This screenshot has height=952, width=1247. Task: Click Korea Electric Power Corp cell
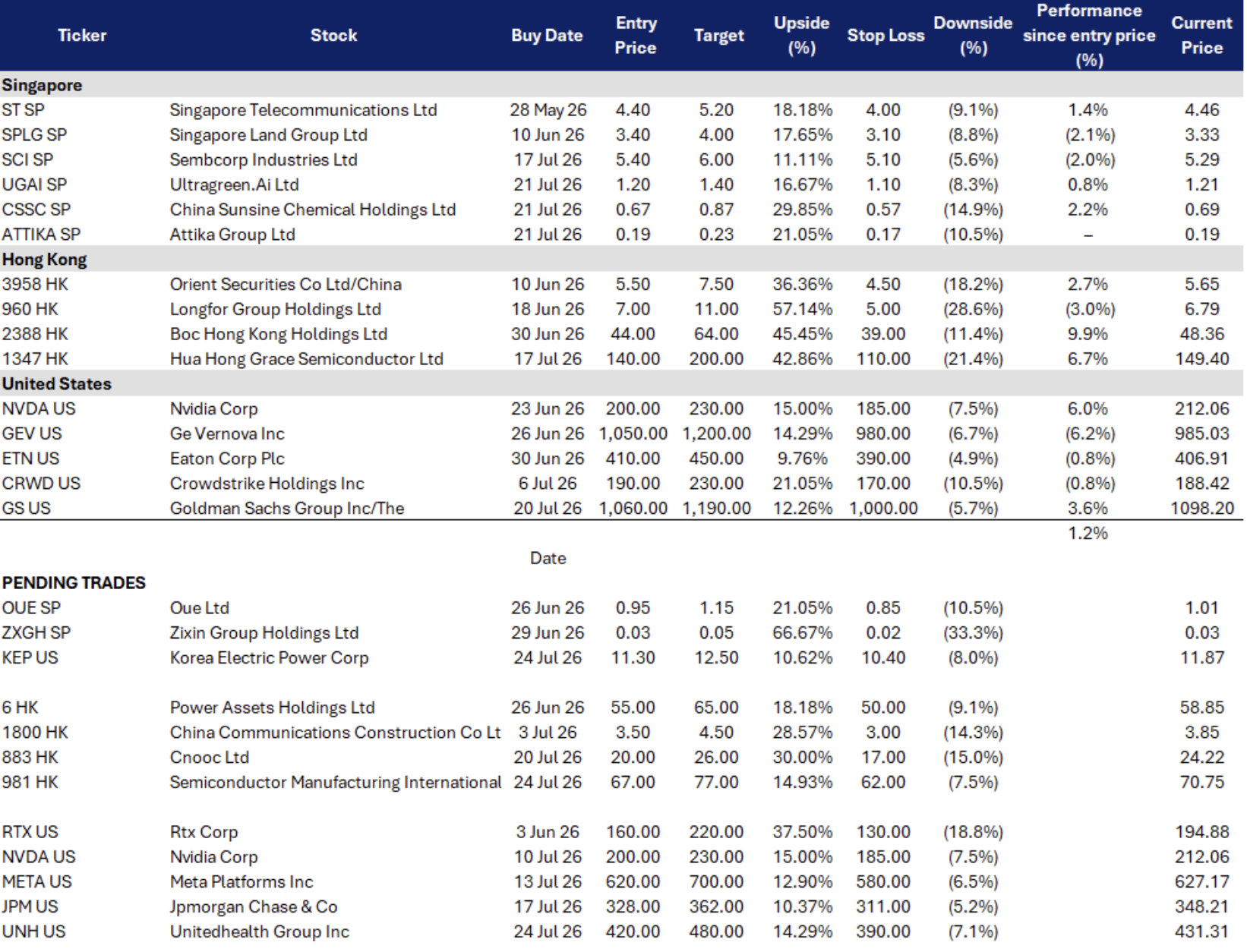tap(269, 658)
